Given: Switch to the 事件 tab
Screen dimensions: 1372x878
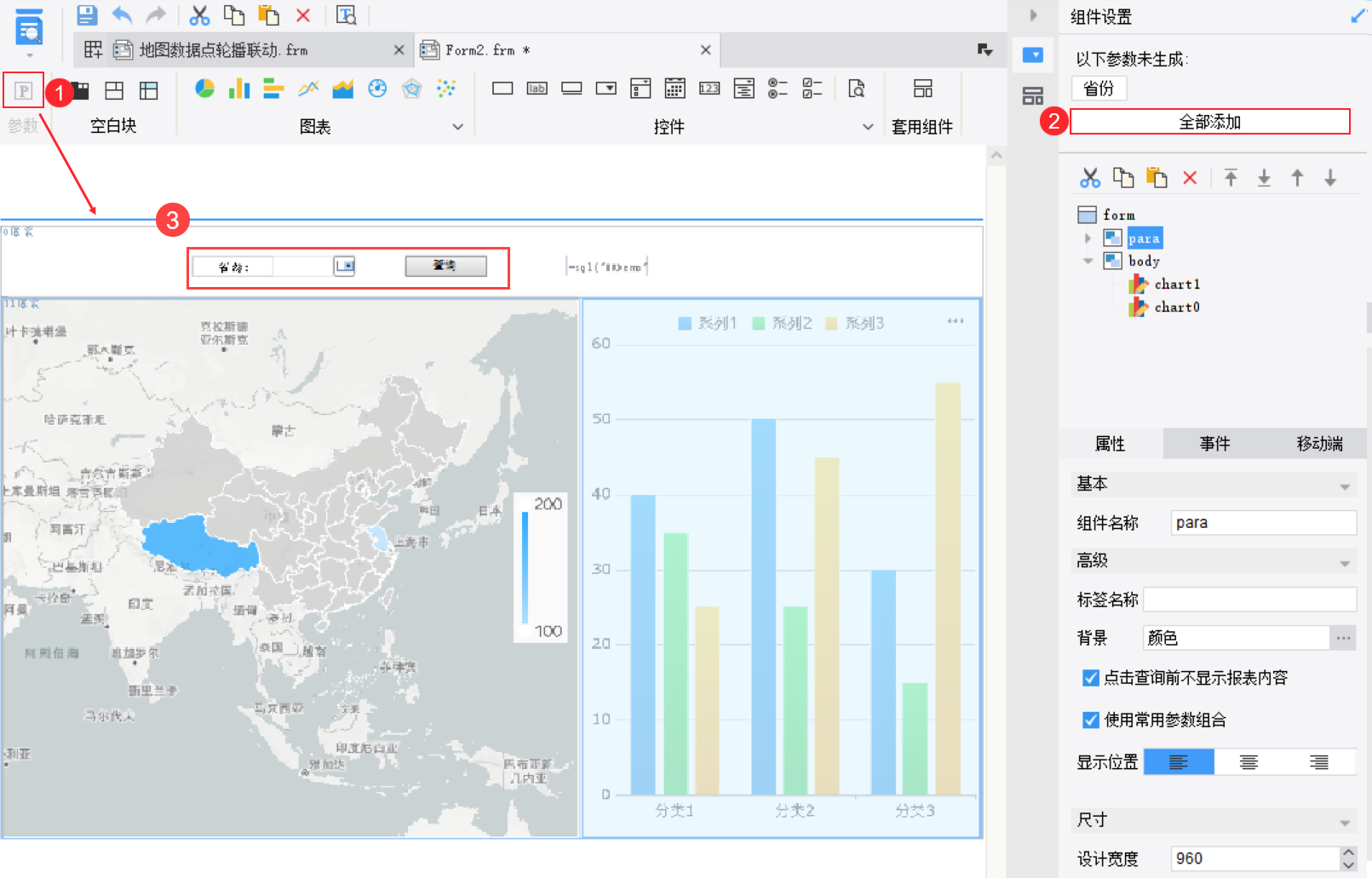Looking at the screenshot, I should point(1214,444).
